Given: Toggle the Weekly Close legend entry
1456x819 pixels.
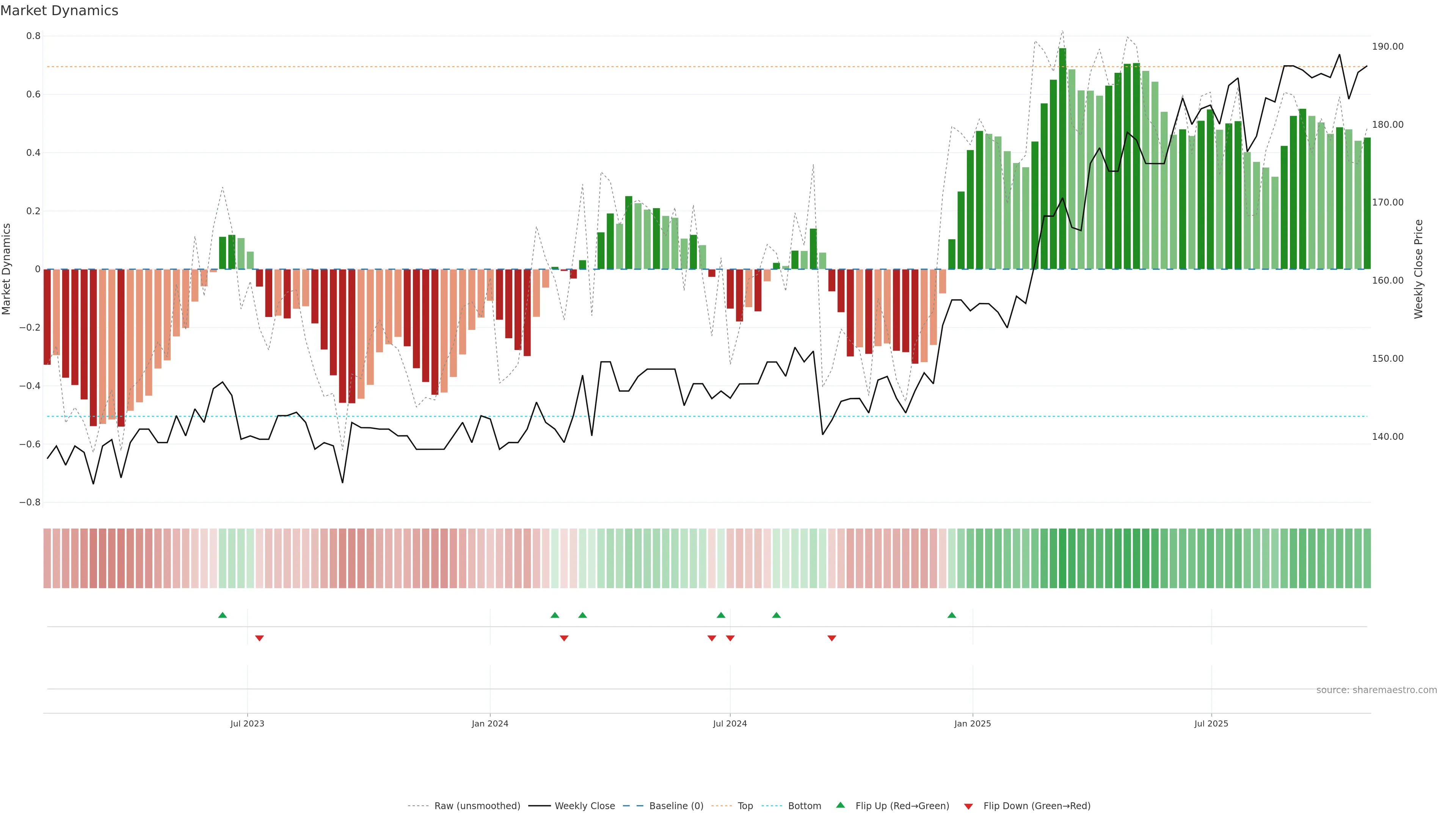Looking at the screenshot, I should pos(584,806).
